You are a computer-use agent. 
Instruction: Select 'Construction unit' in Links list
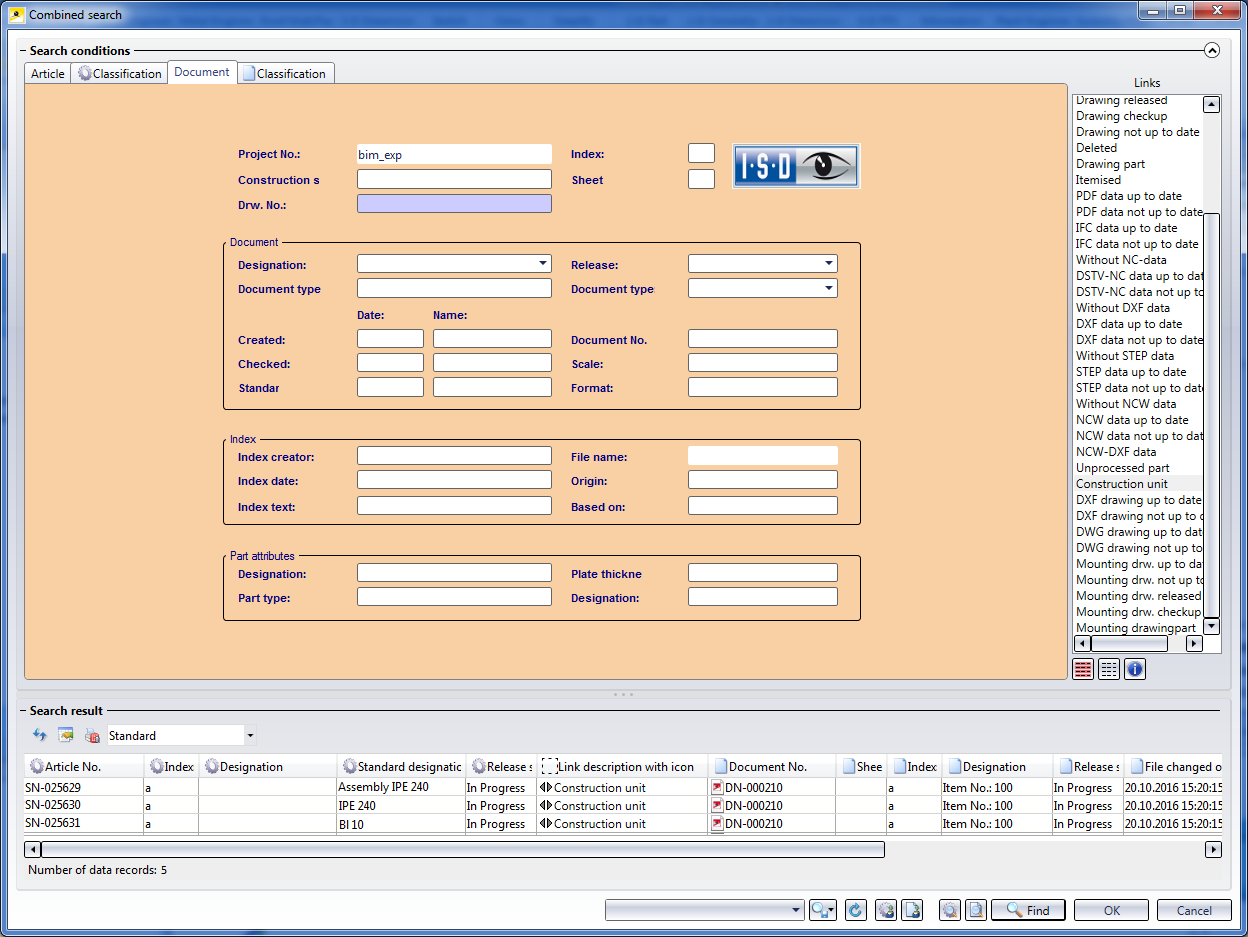(x=1121, y=484)
